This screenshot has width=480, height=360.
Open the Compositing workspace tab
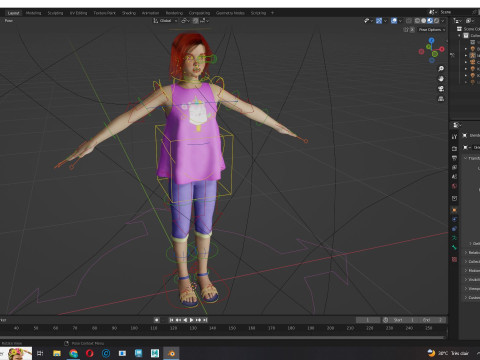[199, 13]
